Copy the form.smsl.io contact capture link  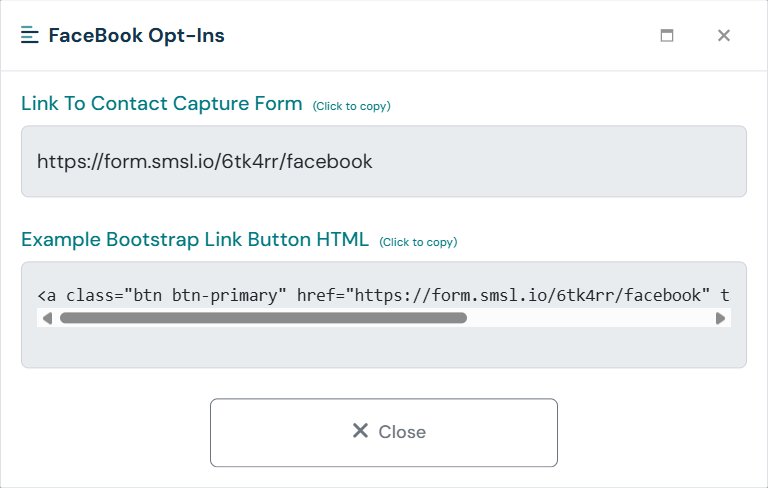(384, 161)
